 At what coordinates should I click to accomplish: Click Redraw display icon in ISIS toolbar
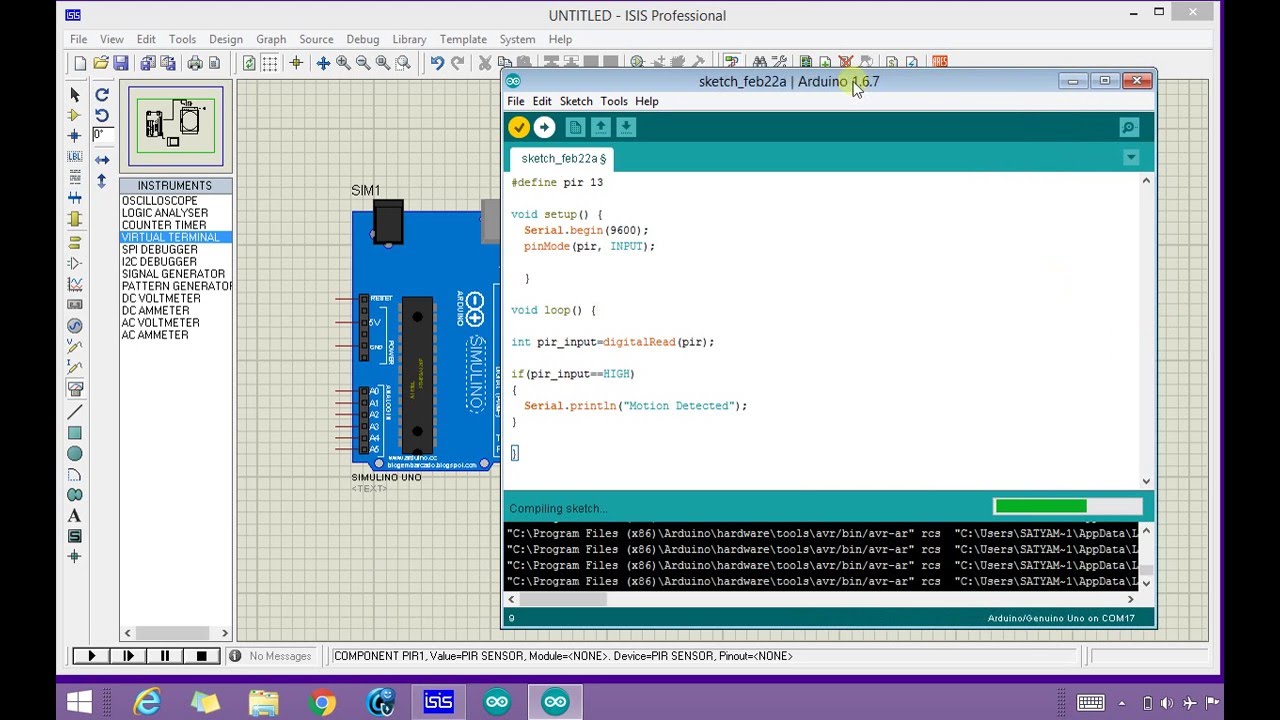click(x=249, y=63)
